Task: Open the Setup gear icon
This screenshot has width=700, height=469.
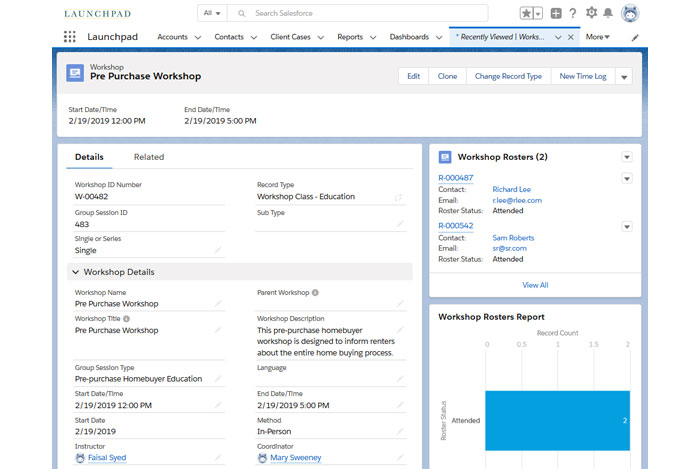Action: [x=592, y=13]
